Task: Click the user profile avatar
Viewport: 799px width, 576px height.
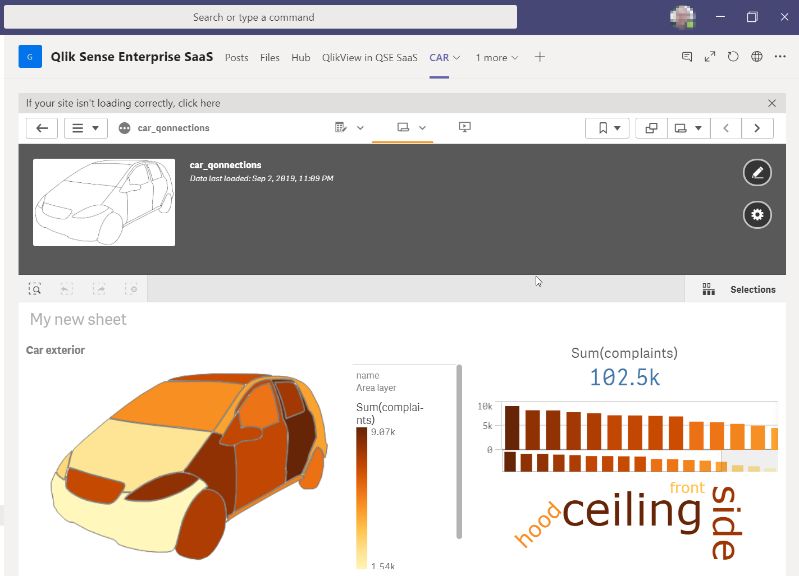Action: coord(682,17)
